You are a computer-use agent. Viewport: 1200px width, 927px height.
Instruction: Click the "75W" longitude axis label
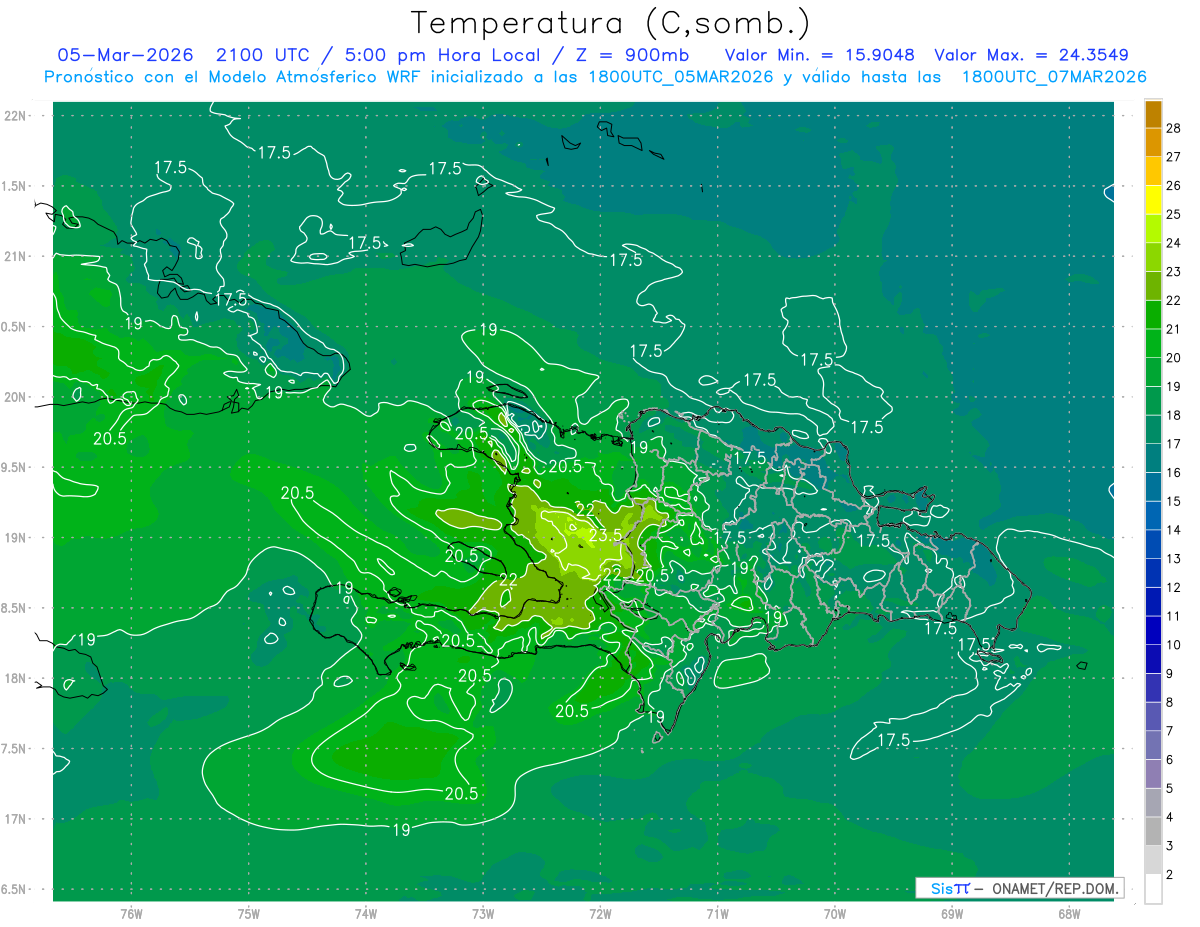pyautogui.click(x=248, y=913)
